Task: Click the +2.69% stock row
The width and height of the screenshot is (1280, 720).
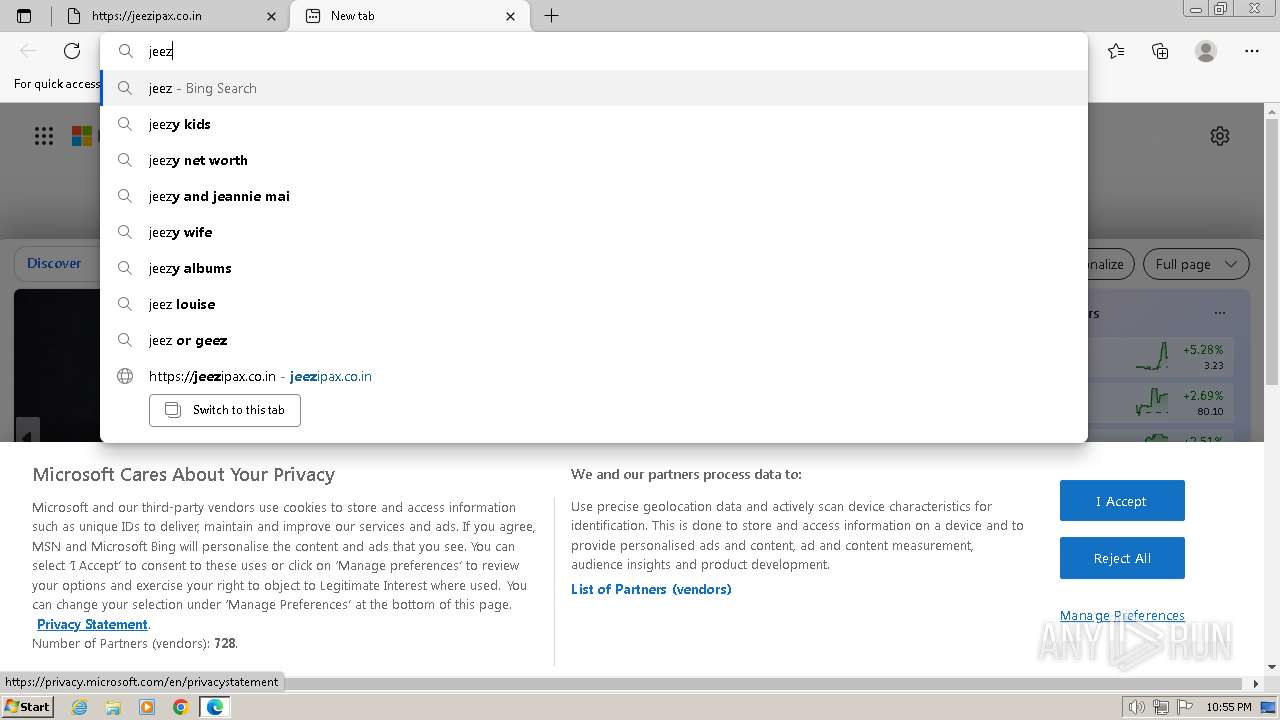Action: point(1161,403)
